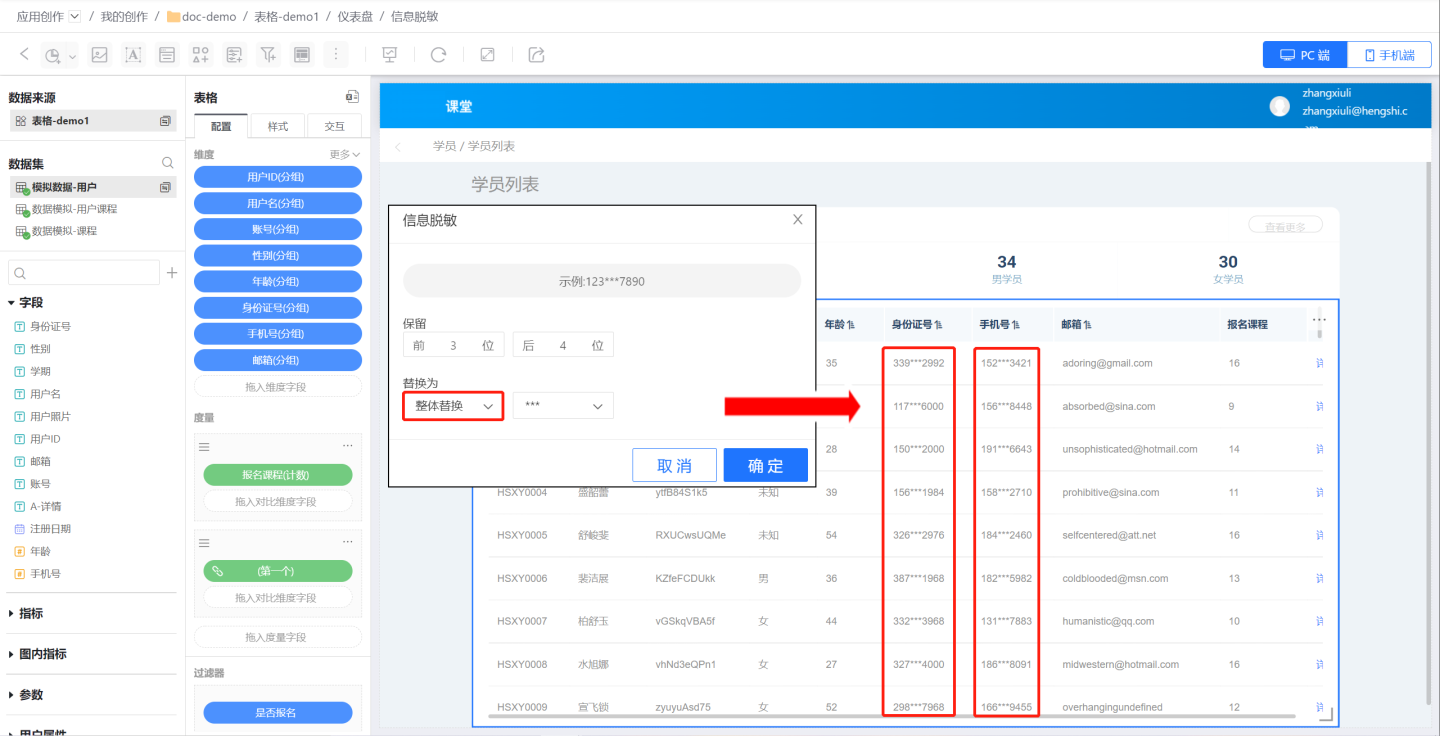Open the 整体替换 dropdown
The height and width of the screenshot is (736, 1440).
click(x=454, y=406)
